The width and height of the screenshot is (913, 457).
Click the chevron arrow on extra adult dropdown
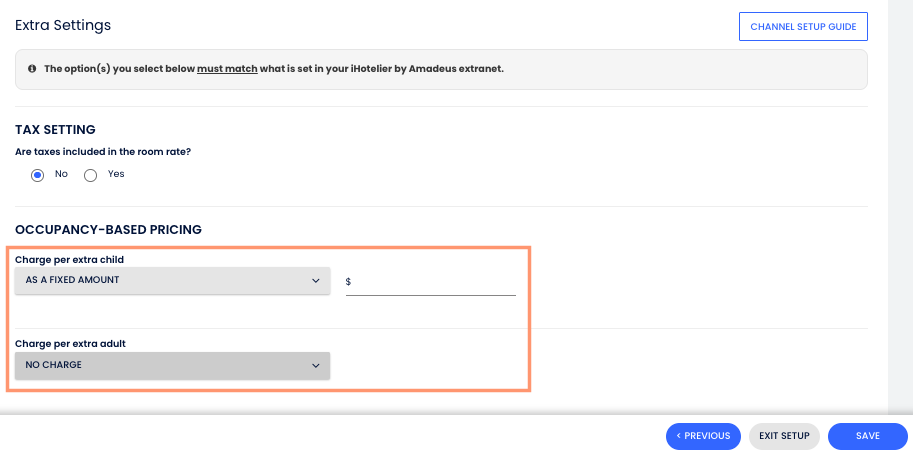315,366
